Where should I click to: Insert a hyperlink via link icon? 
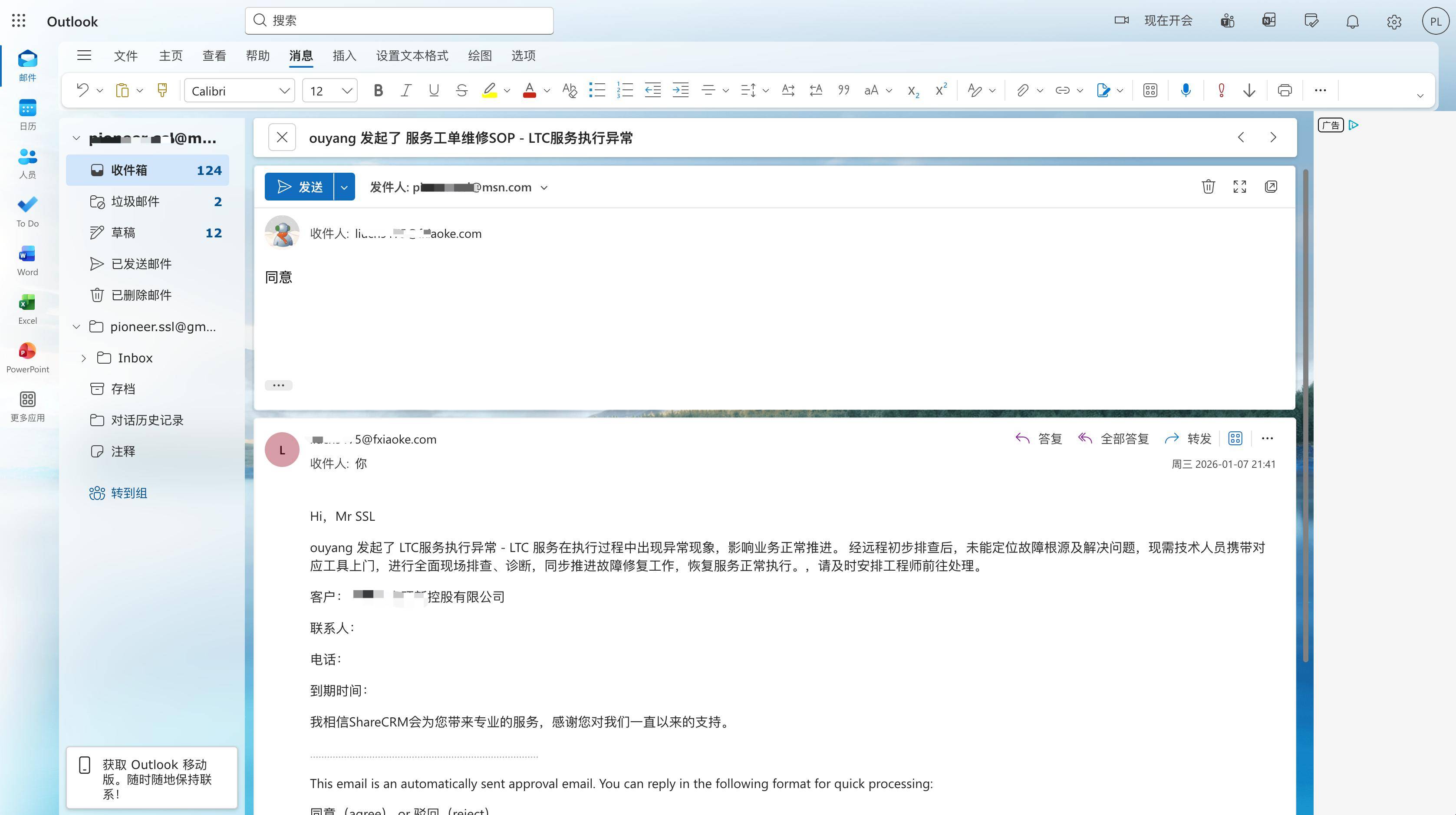pyautogui.click(x=1062, y=90)
